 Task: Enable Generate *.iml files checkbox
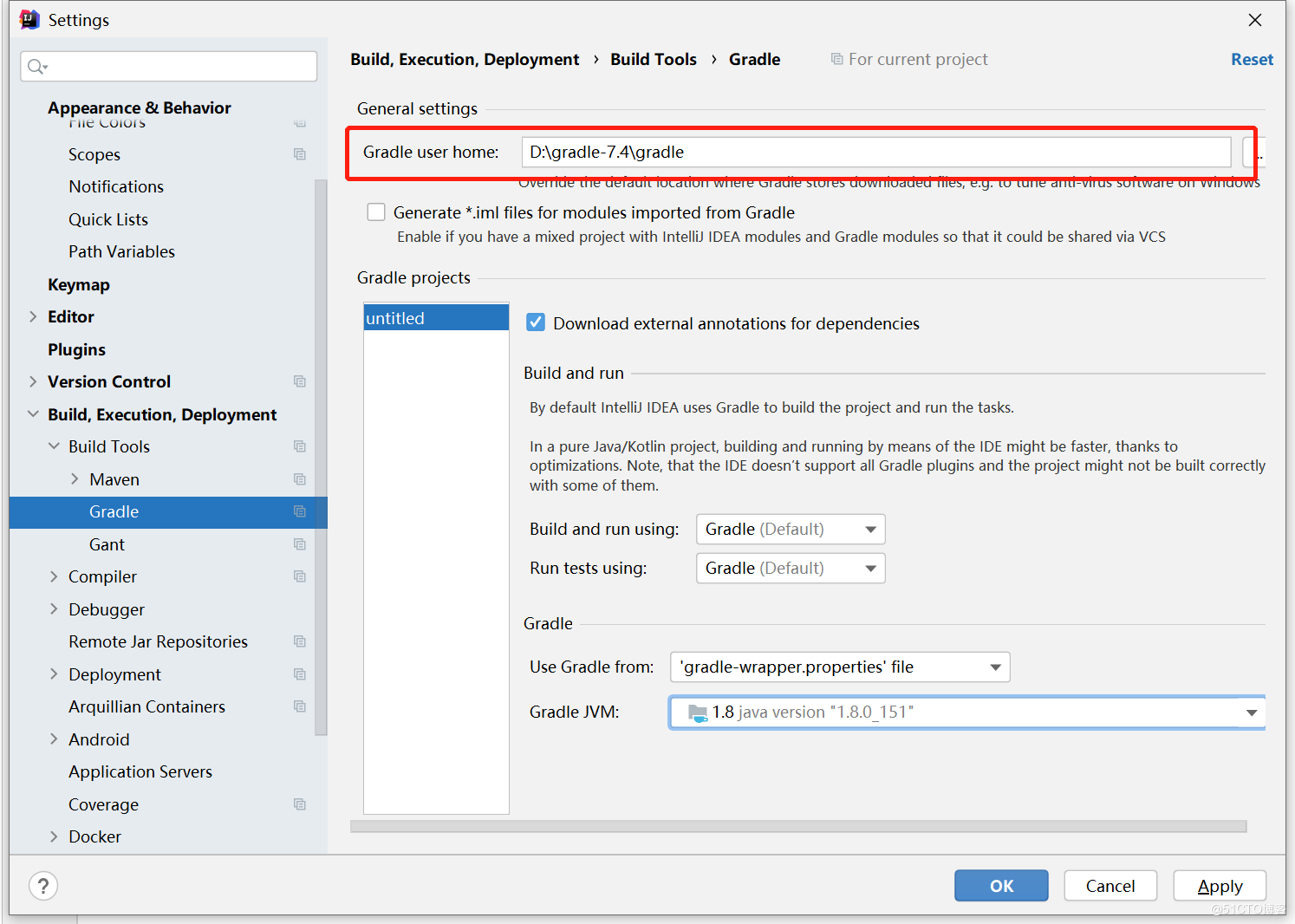376,212
